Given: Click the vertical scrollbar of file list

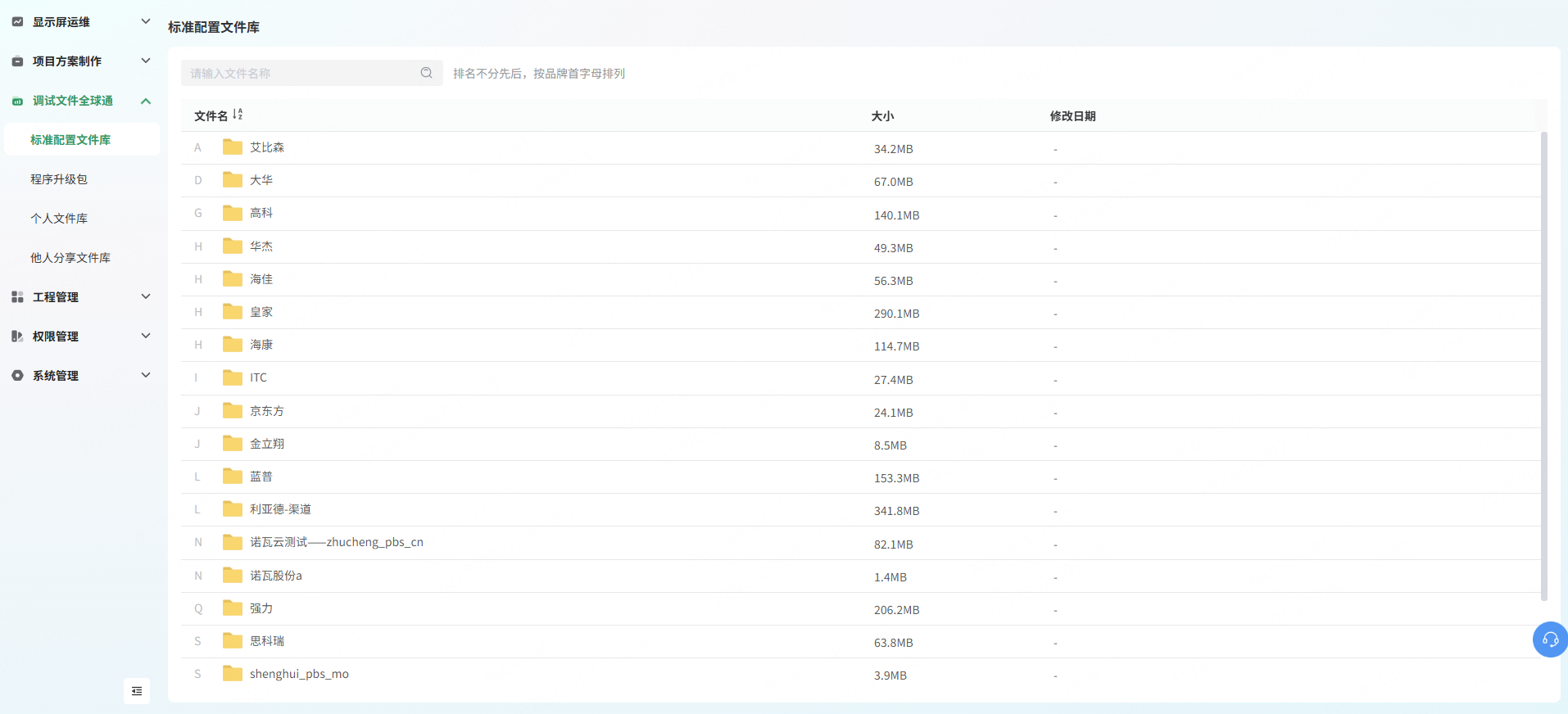Looking at the screenshot, I should pos(1544,366).
